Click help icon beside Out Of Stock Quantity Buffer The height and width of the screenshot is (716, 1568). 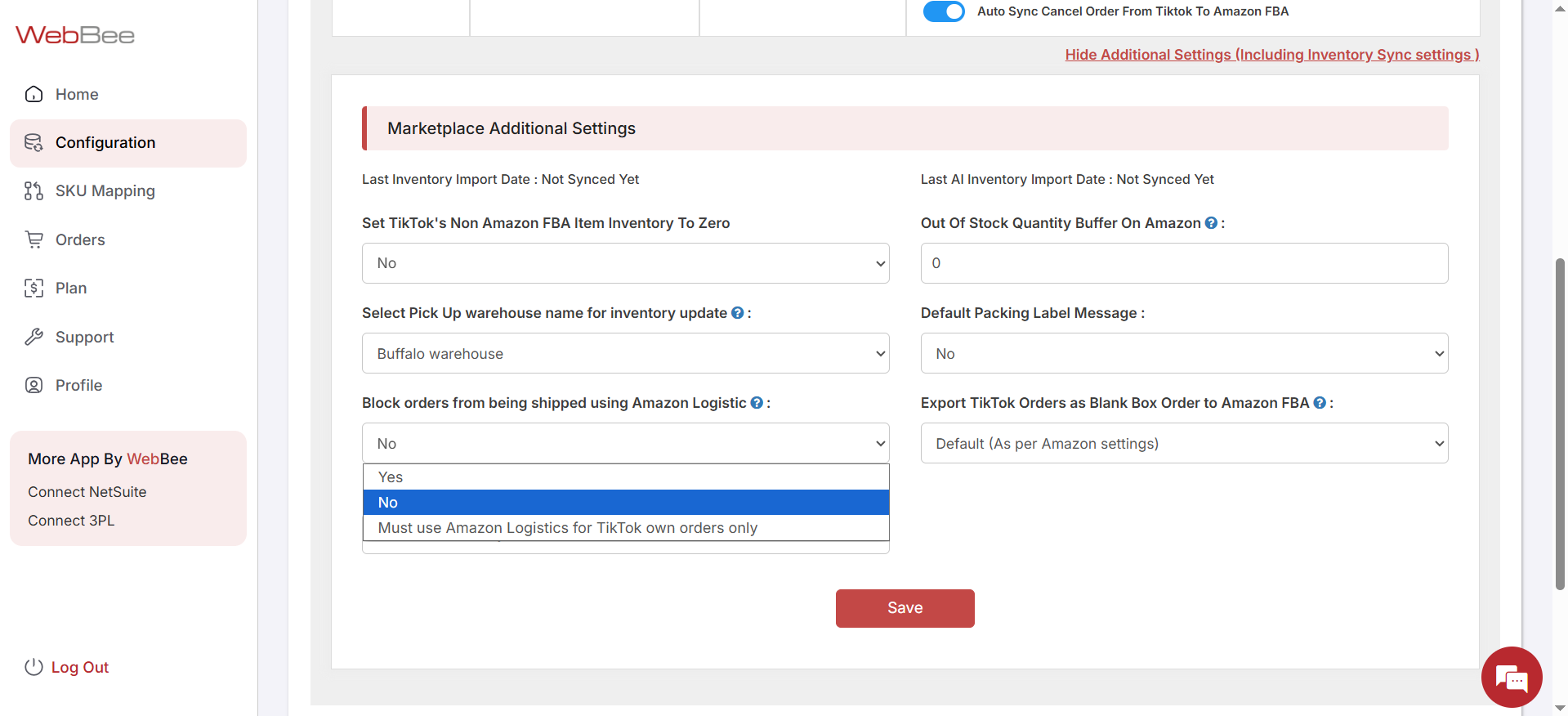pos(1211,223)
